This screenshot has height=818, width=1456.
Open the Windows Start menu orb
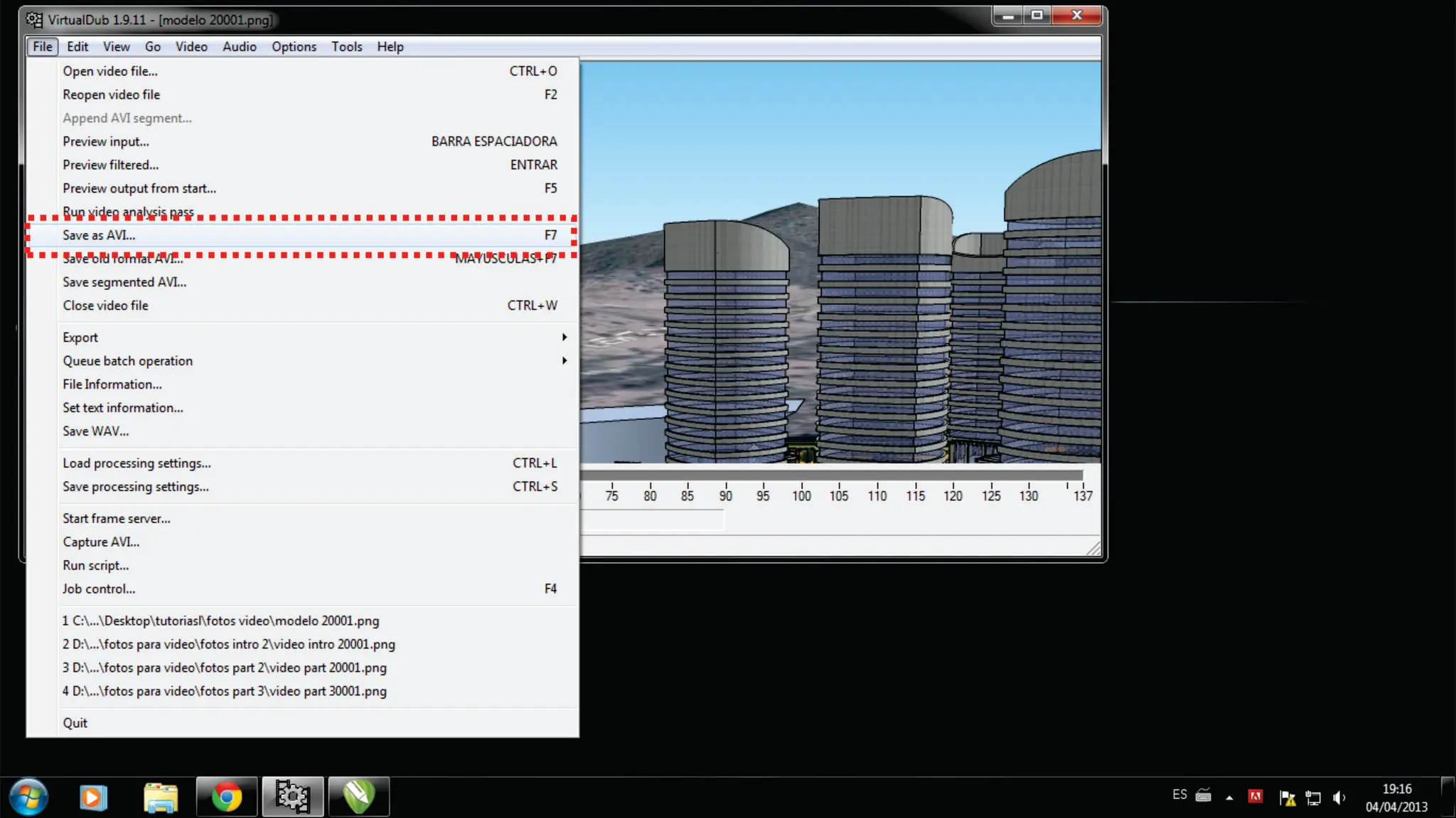28,797
